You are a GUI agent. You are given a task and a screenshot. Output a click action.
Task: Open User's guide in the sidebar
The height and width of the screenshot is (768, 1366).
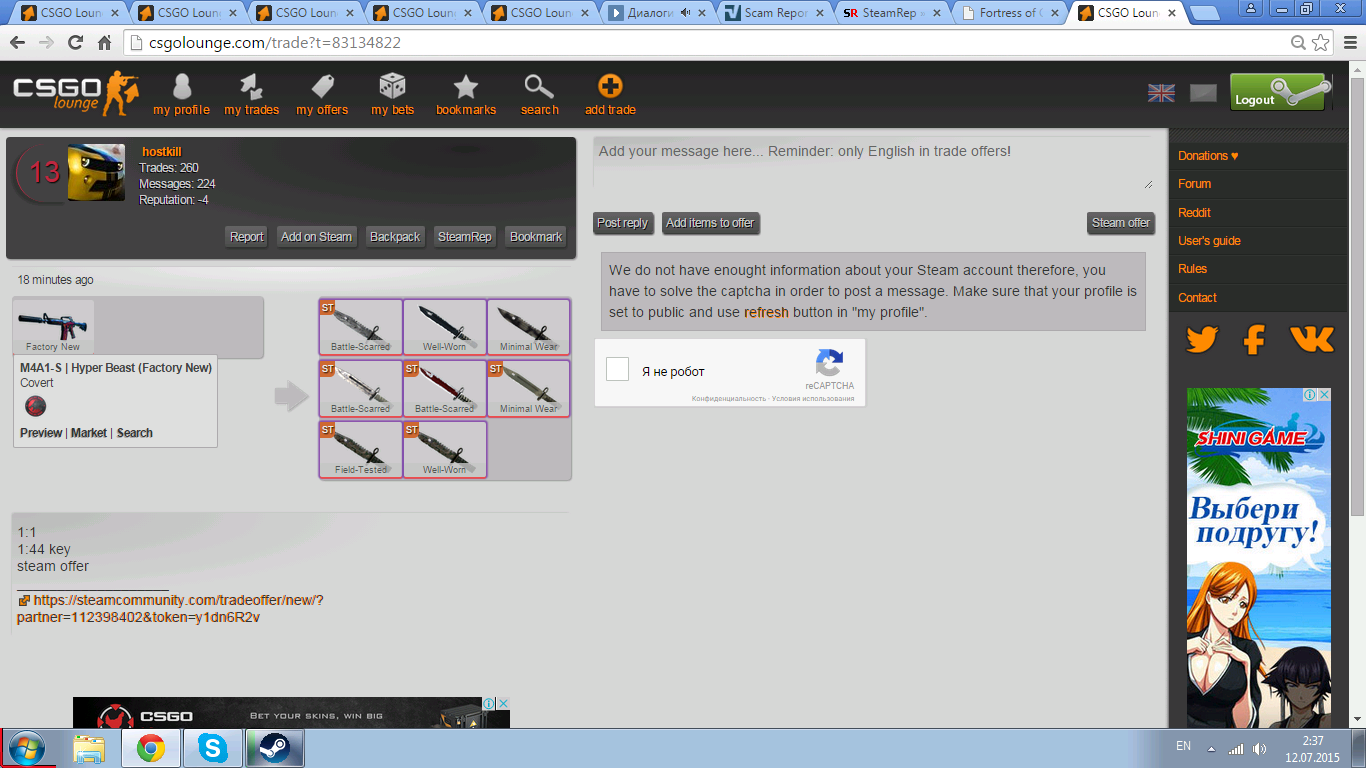1209,241
